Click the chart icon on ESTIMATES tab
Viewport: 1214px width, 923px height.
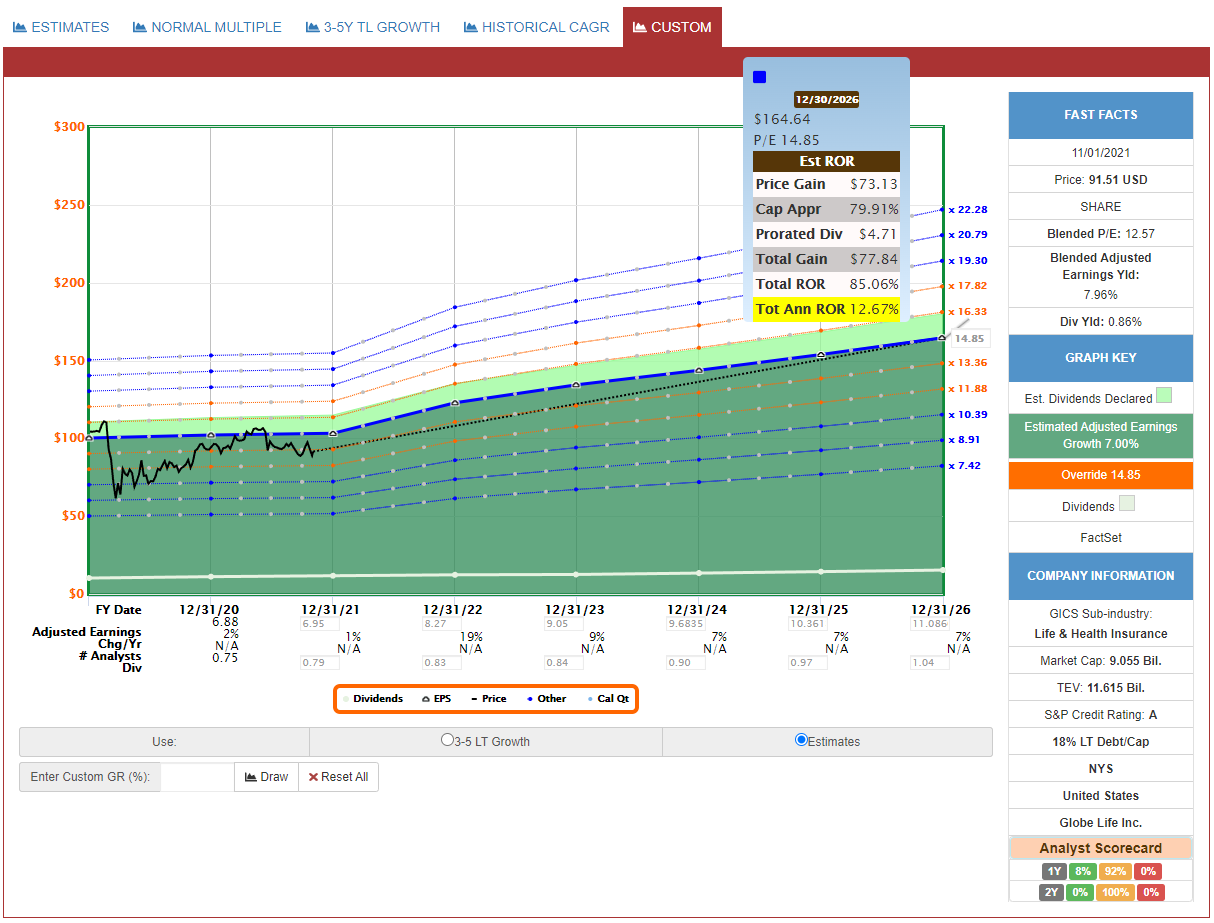[x=20, y=27]
